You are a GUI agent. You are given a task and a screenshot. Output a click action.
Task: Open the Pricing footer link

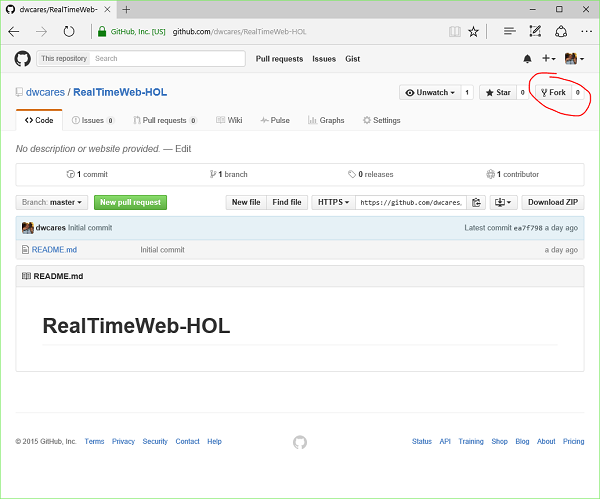pyautogui.click(x=573, y=441)
